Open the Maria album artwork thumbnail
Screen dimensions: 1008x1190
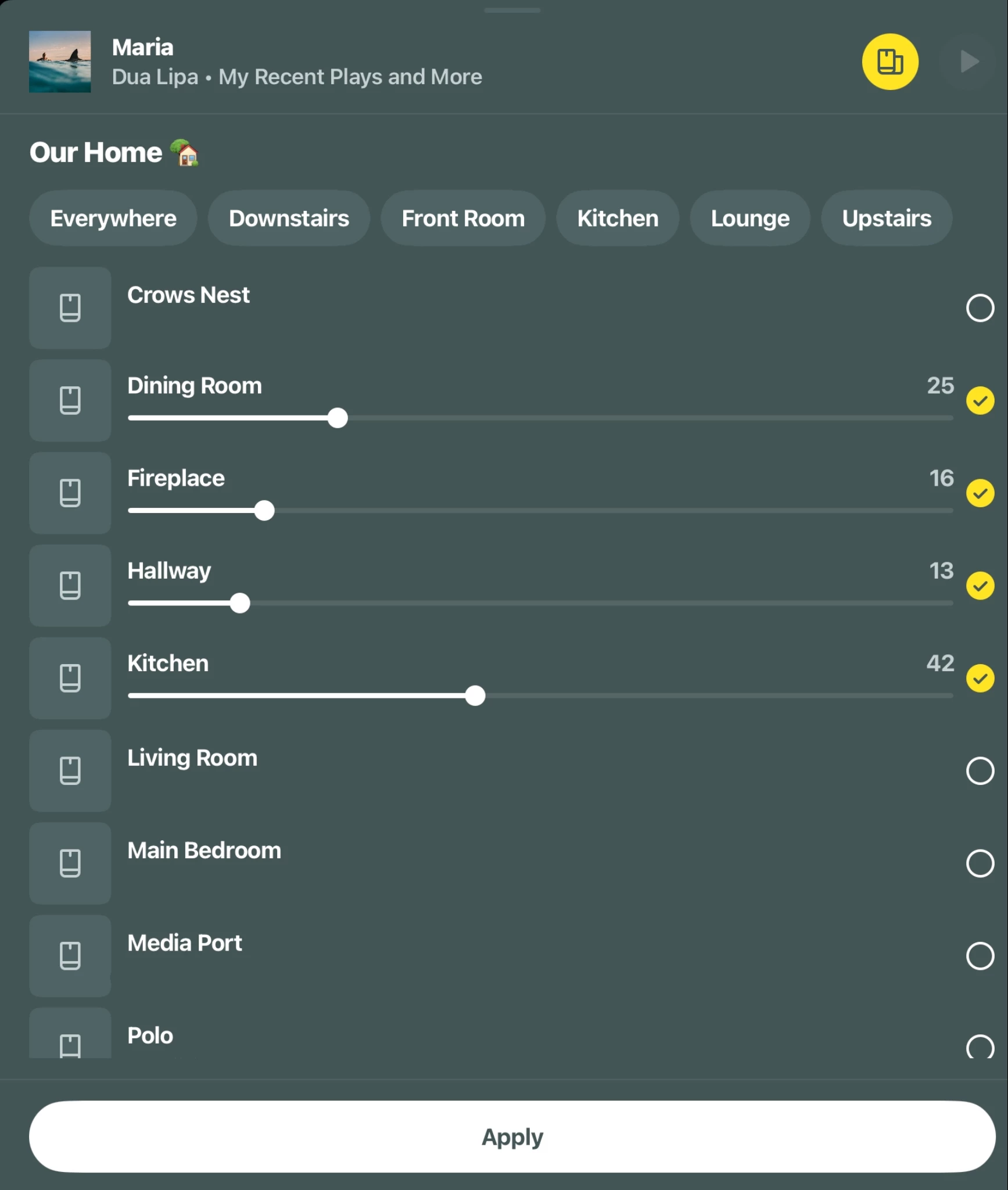point(60,62)
